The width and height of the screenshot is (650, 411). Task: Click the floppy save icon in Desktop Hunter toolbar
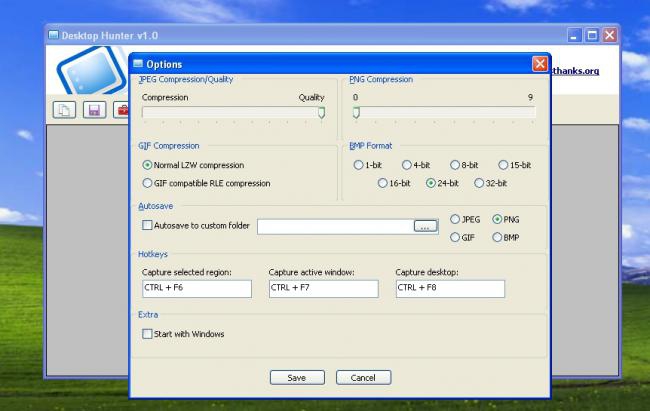[x=95, y=110]
